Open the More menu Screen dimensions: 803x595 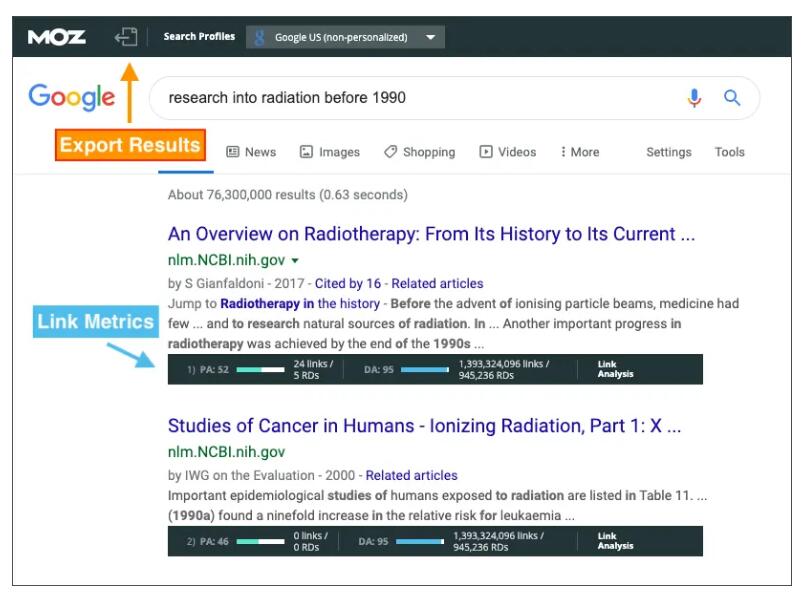tap(580, 152)
